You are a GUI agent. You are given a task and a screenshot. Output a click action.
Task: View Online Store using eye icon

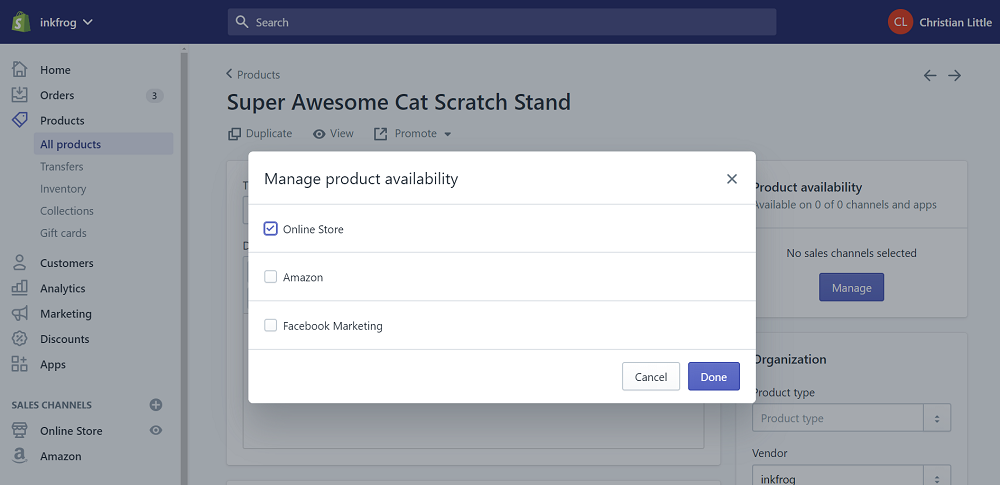[x=156, y=431]
